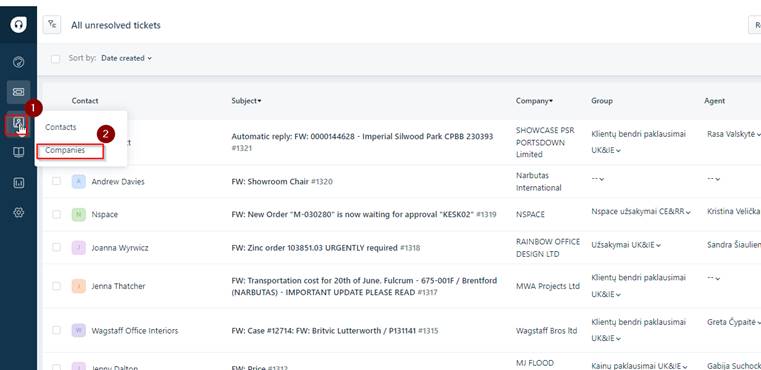761x370 pixels.
Task: Open Jenna Thatcher contact link
Action: click(118, 286)
